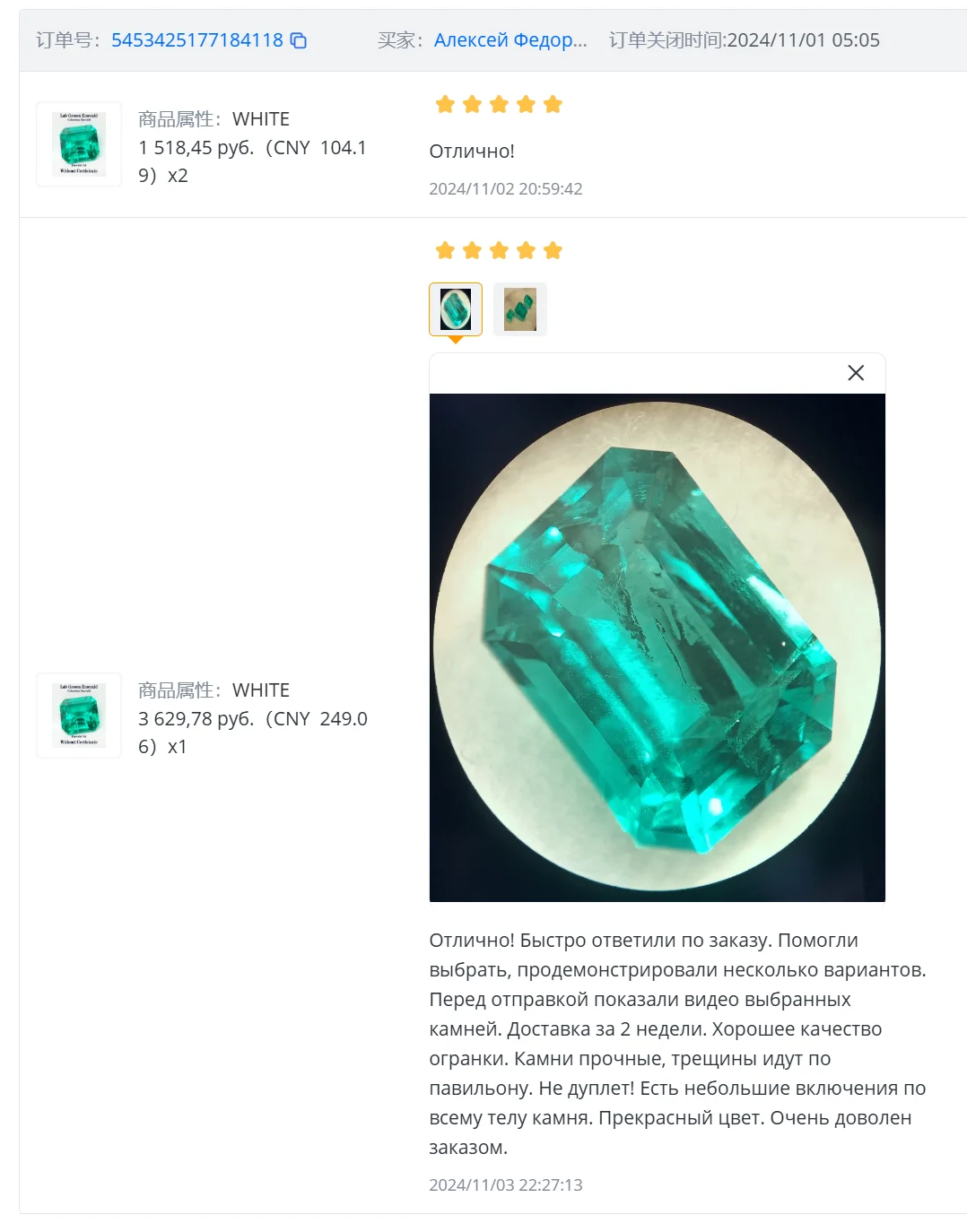Click last star above the review photo thumbnails
Viewport: 967px width, 1232px height.
[553, 250]
